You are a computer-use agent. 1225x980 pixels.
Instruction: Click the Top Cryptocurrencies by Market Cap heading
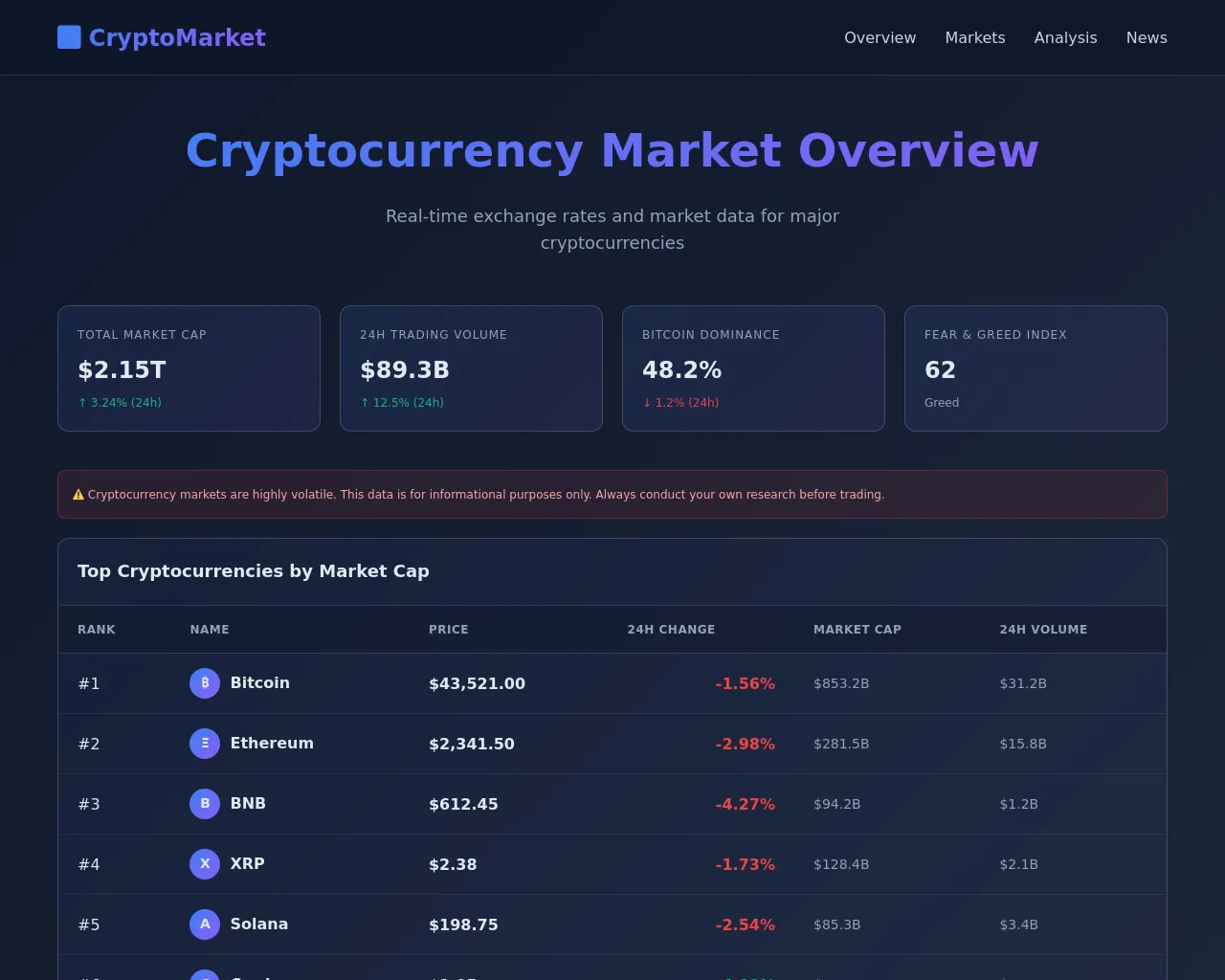coord(254,571)
